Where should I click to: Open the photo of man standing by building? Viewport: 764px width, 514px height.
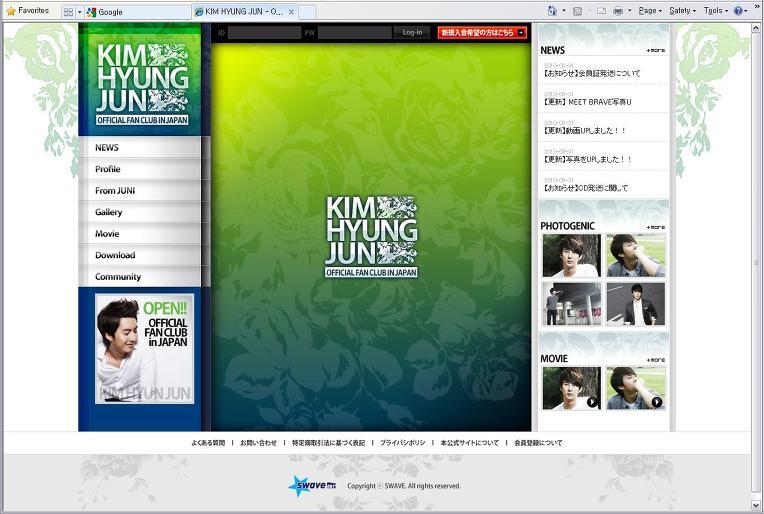572,304
